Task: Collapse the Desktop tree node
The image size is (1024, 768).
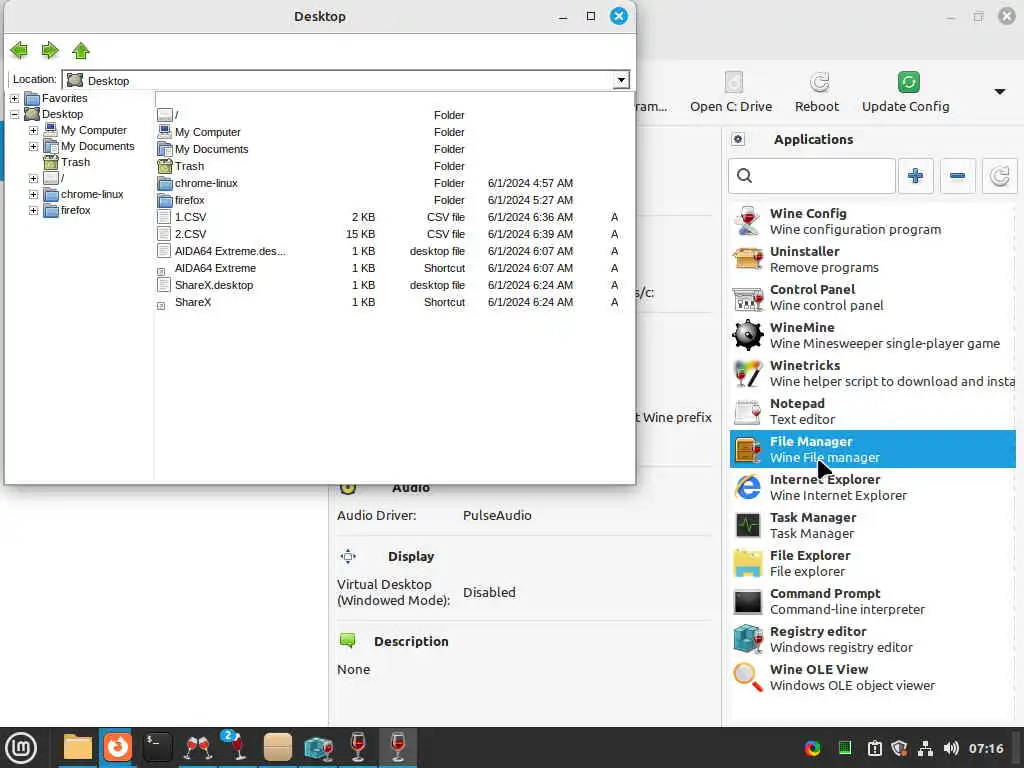Action: pyautogui.click(x=14, y=114)
